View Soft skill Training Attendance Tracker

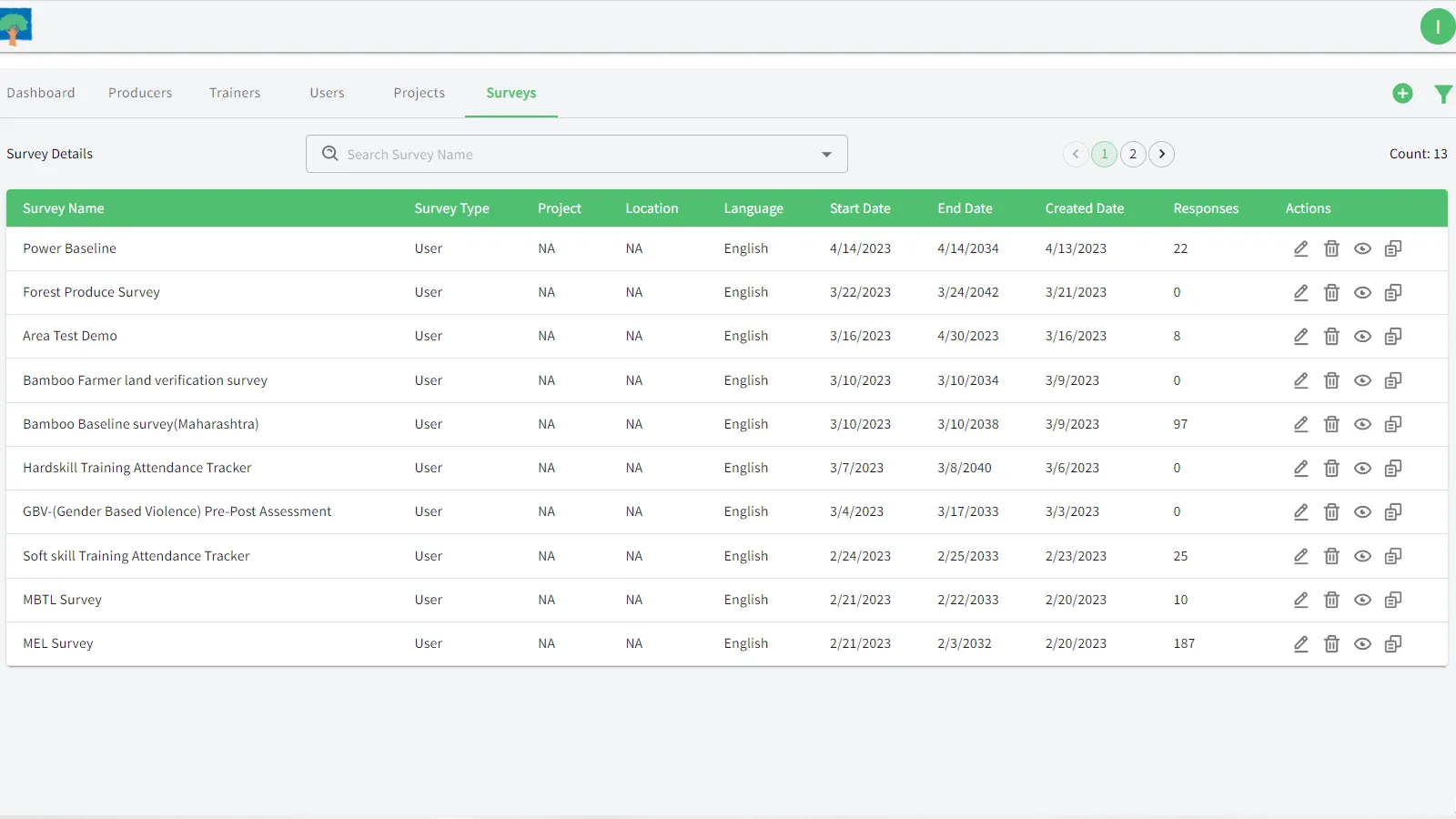point(1362,556)
